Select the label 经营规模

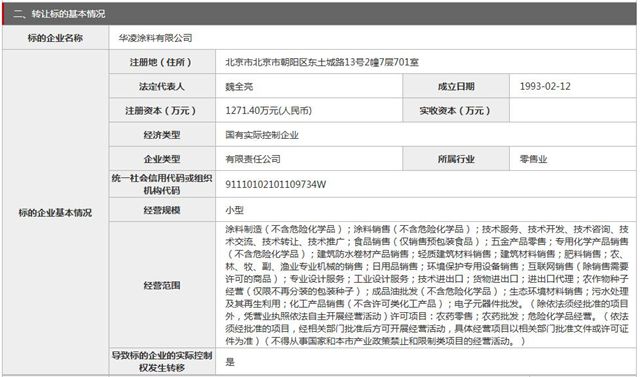click(162, 210)
